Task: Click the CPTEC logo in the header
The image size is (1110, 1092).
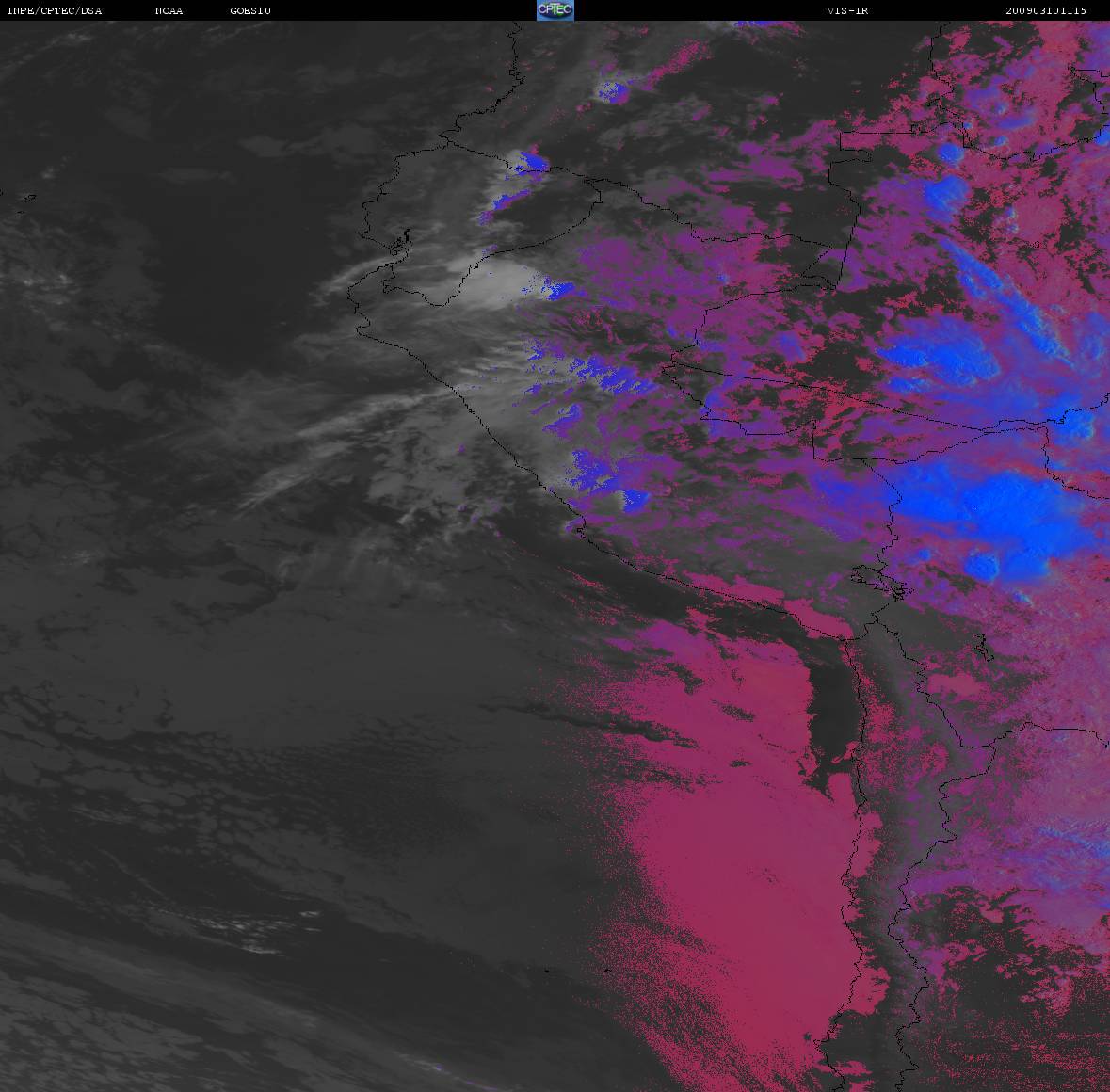Action: coord(555,10)
